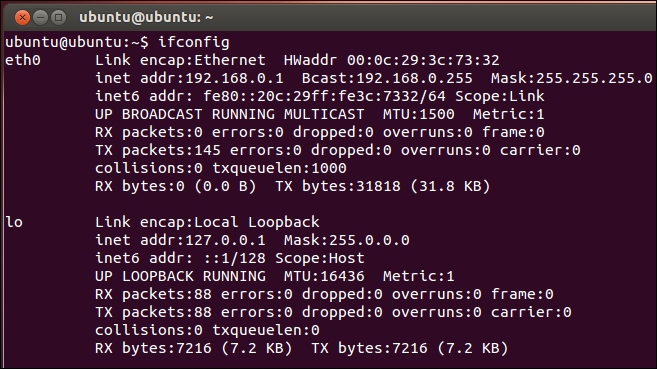Click the MTU:1500 value
The height and width of the screenshot is (369, 657).
(418, 114)
